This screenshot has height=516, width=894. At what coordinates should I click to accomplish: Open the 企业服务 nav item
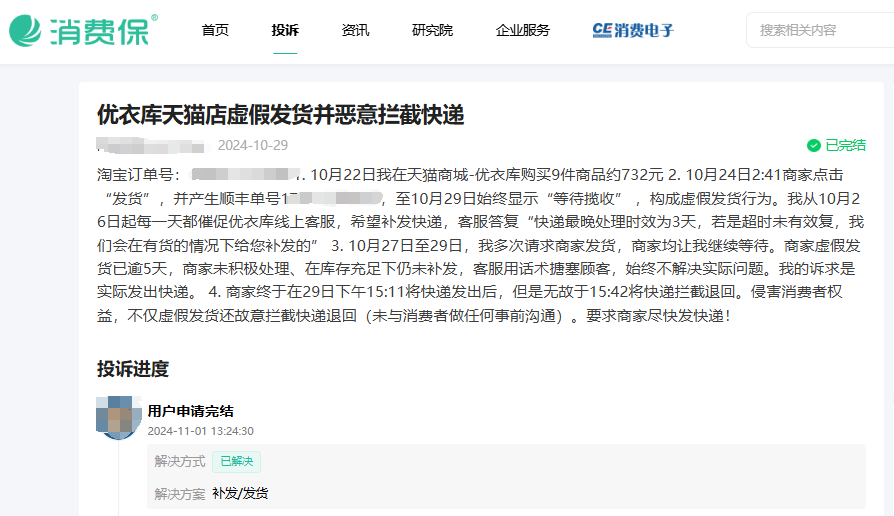[x=523, y=30]
